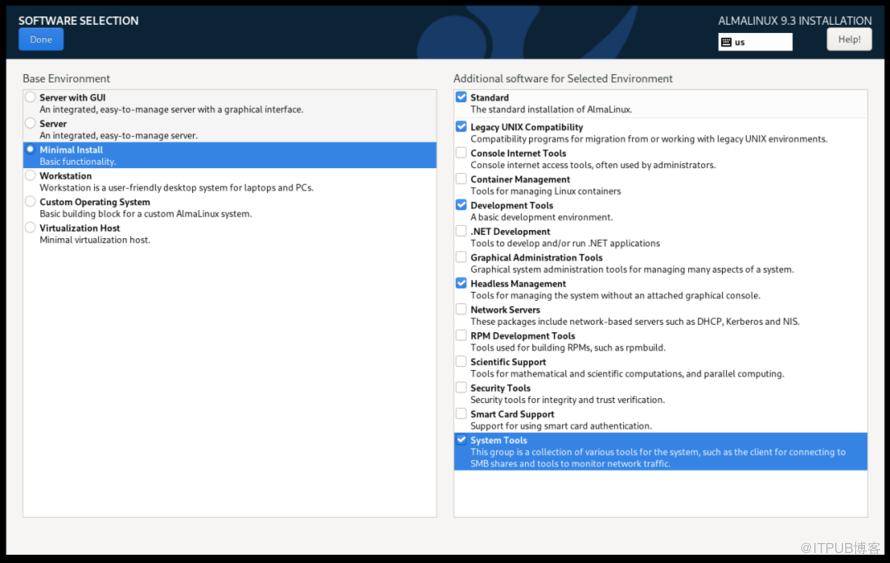Screen dimensions: 890x563
Task: Click 'Tools used for building RPMs' description
Action: coord(568,348)
